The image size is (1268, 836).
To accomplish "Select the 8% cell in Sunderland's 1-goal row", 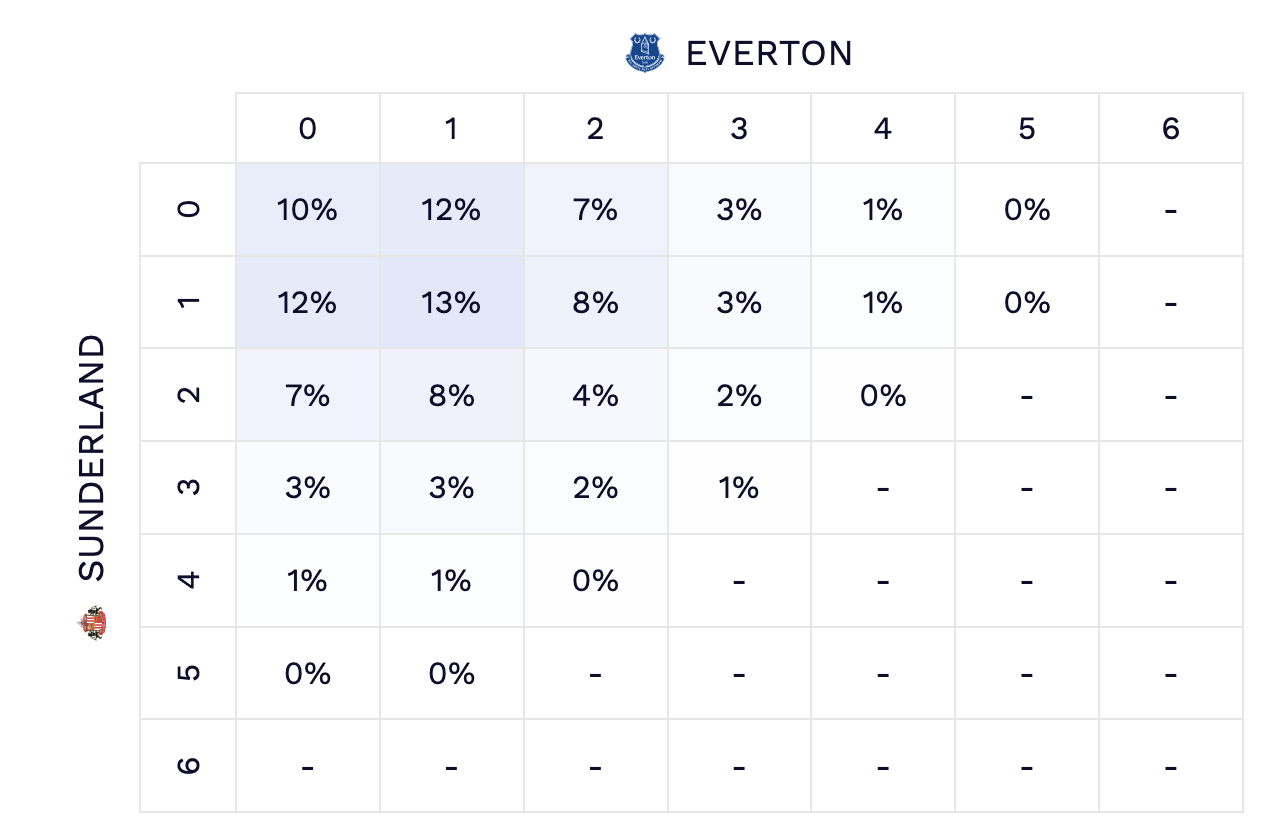I will 595,303.
